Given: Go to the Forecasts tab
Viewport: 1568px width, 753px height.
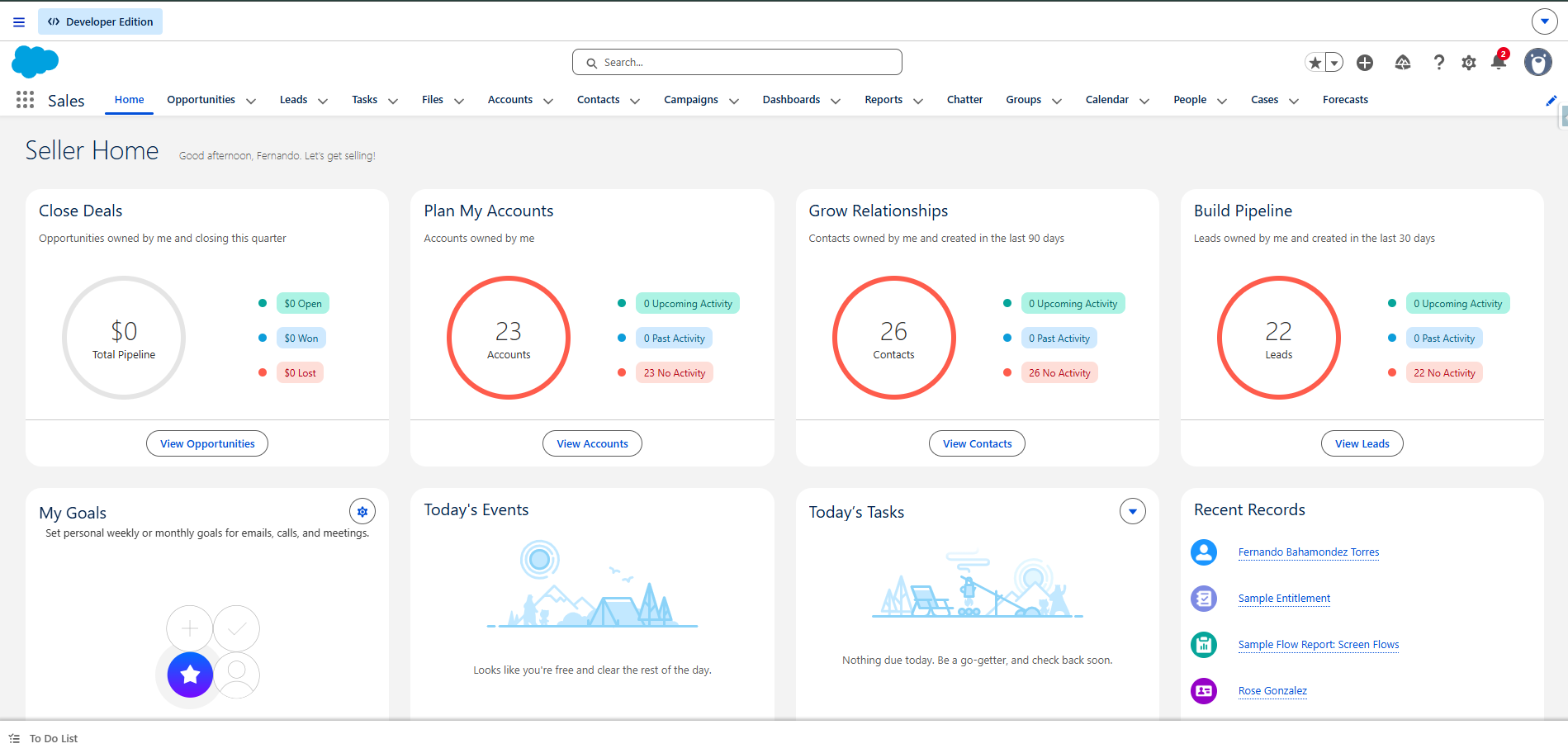Looking at the screenshot, I should 1344,100.
